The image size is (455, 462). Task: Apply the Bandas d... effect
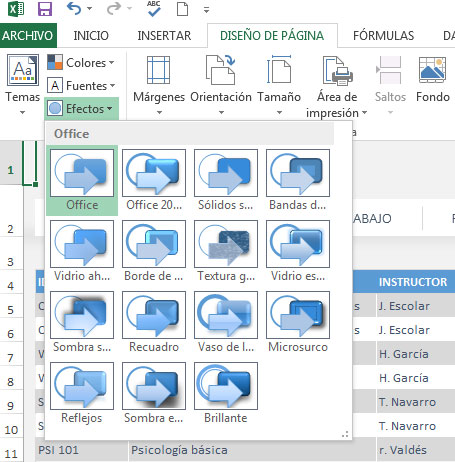pyautogui.click(x=298, y=180)
